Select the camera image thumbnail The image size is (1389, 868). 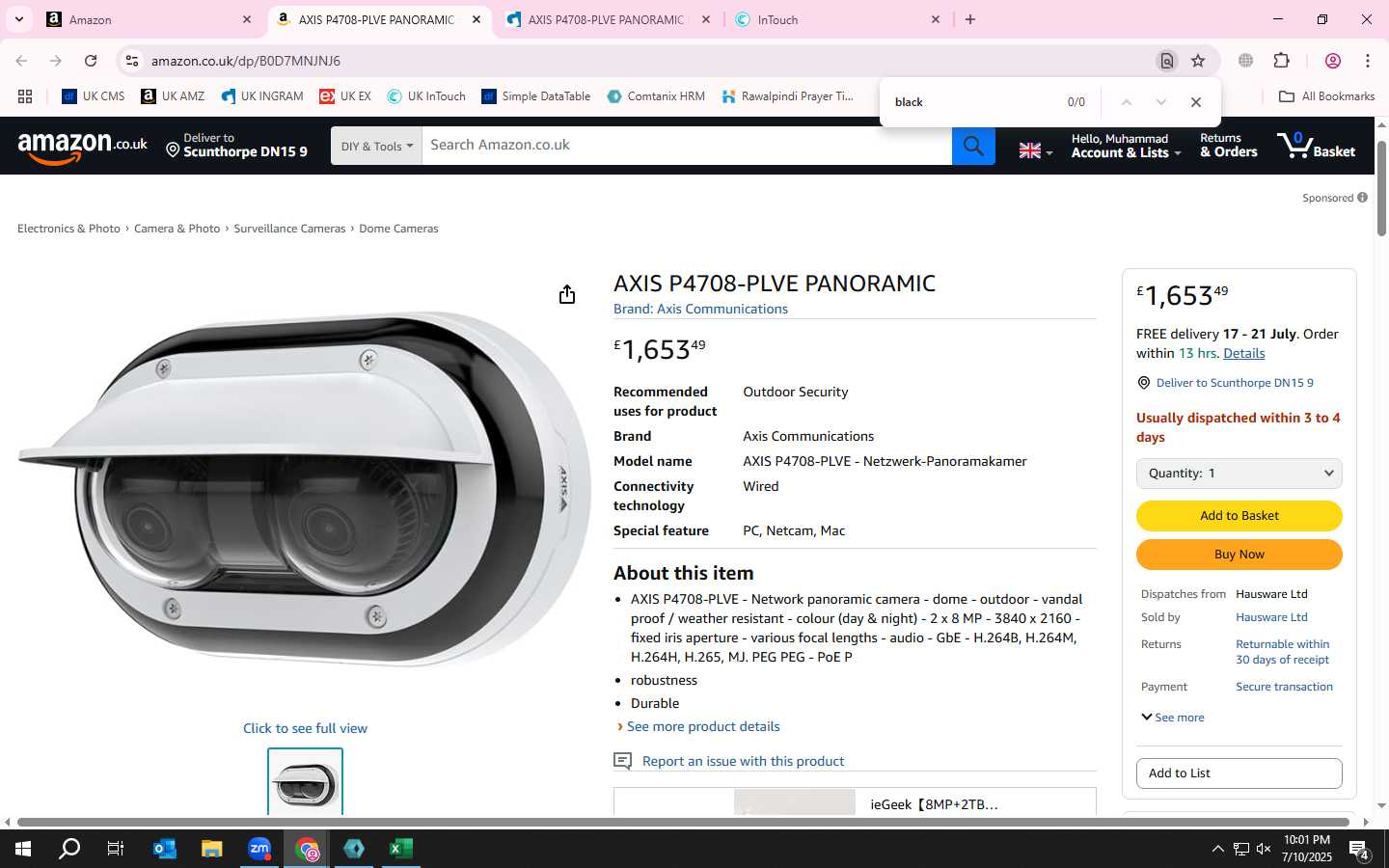click(305, 782)
